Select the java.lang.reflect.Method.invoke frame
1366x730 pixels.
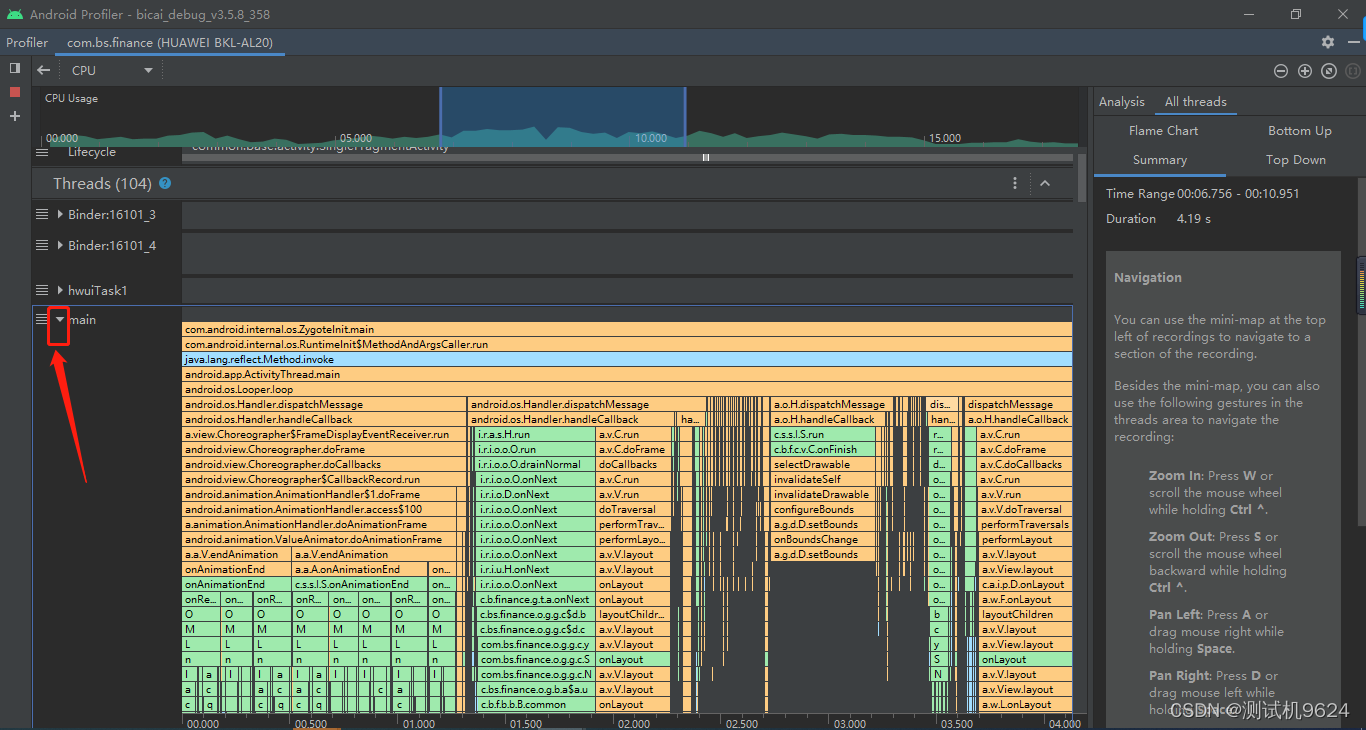point(627,359)
